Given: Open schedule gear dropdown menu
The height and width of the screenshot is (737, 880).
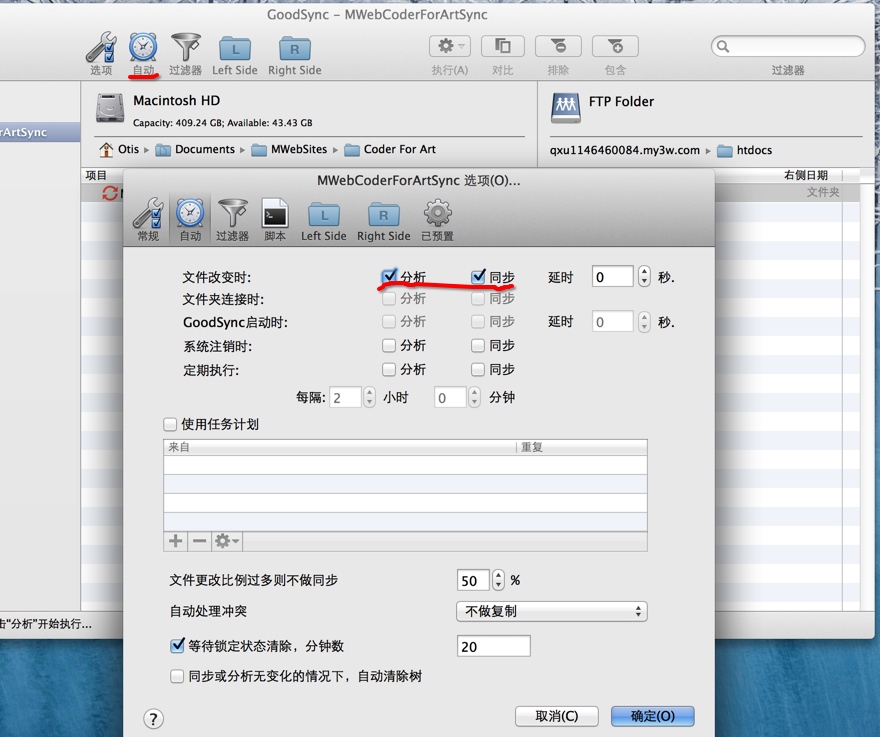Looking at the screenshot, I should click(227, 541).
